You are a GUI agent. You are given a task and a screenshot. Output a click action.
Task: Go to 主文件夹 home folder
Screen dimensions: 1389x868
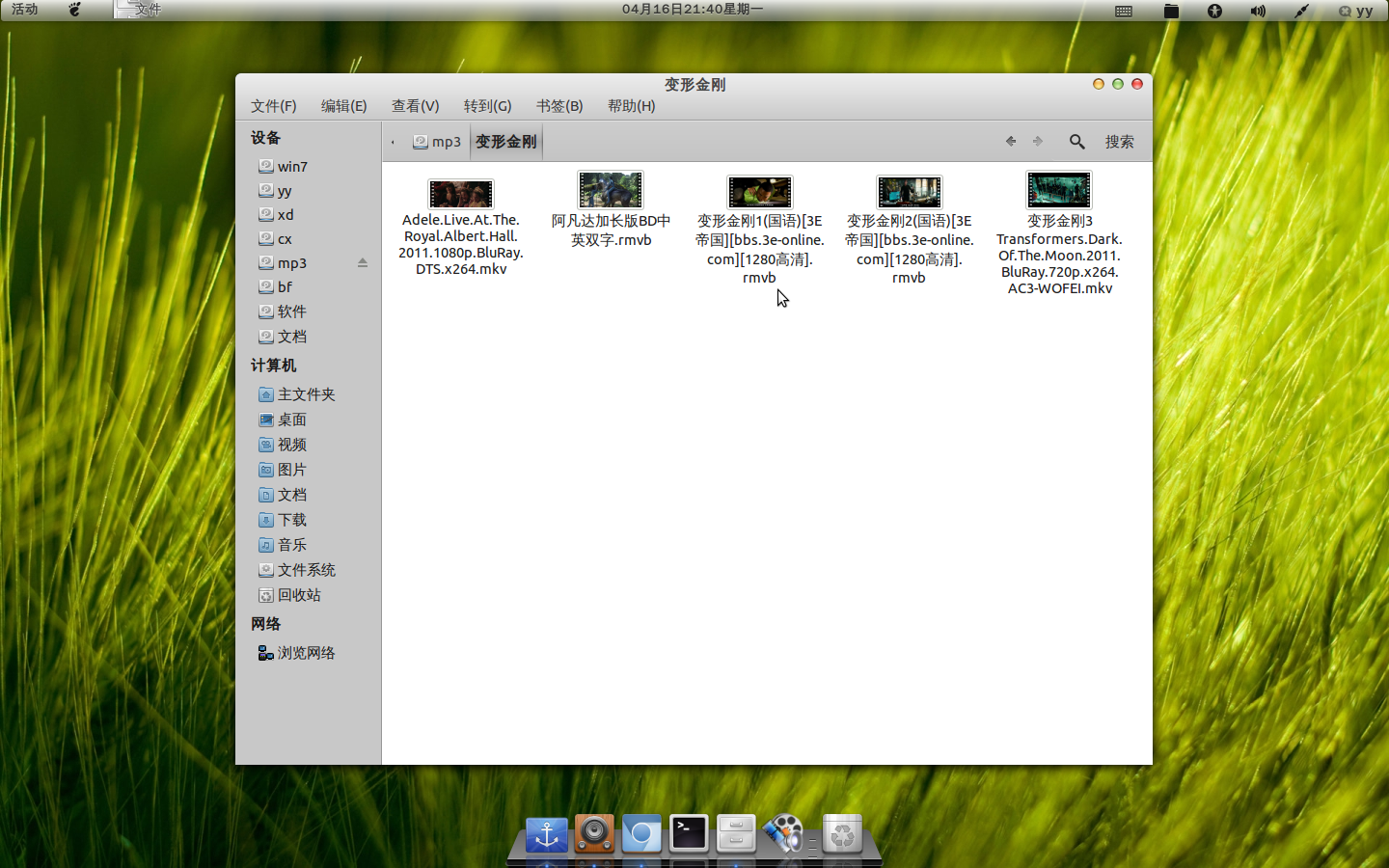[297, 394]
